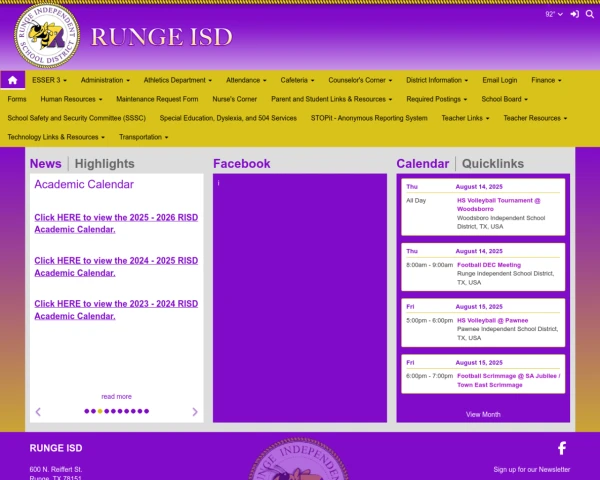Switch to the News tab
The image size is (600, 480).
(x=46, y=163)
